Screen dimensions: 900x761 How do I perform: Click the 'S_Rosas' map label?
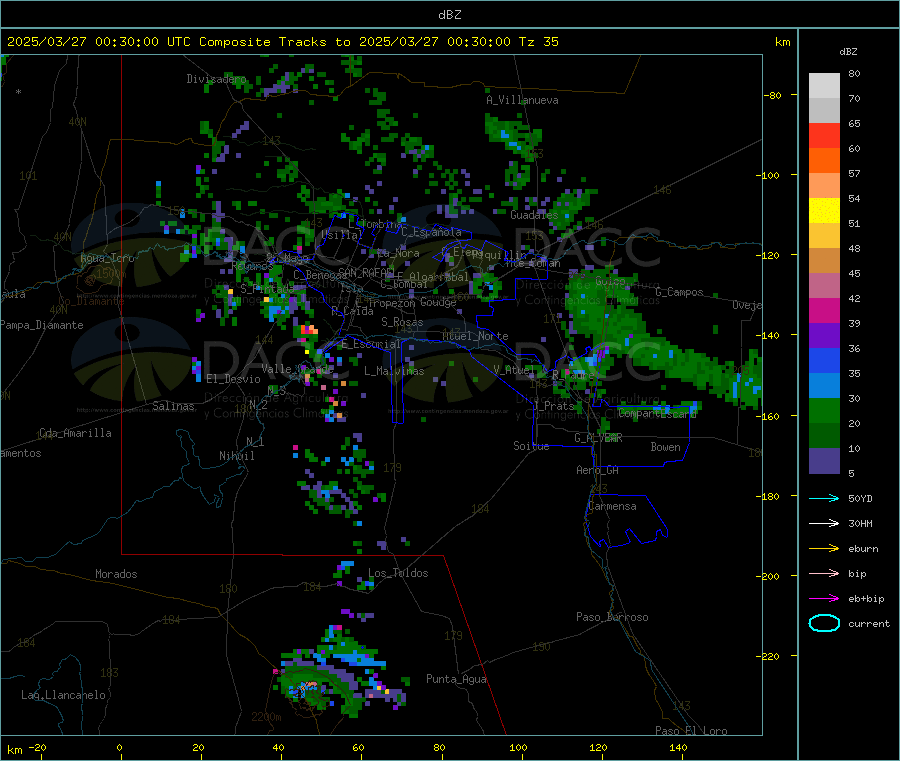click(x=402, y=322)
